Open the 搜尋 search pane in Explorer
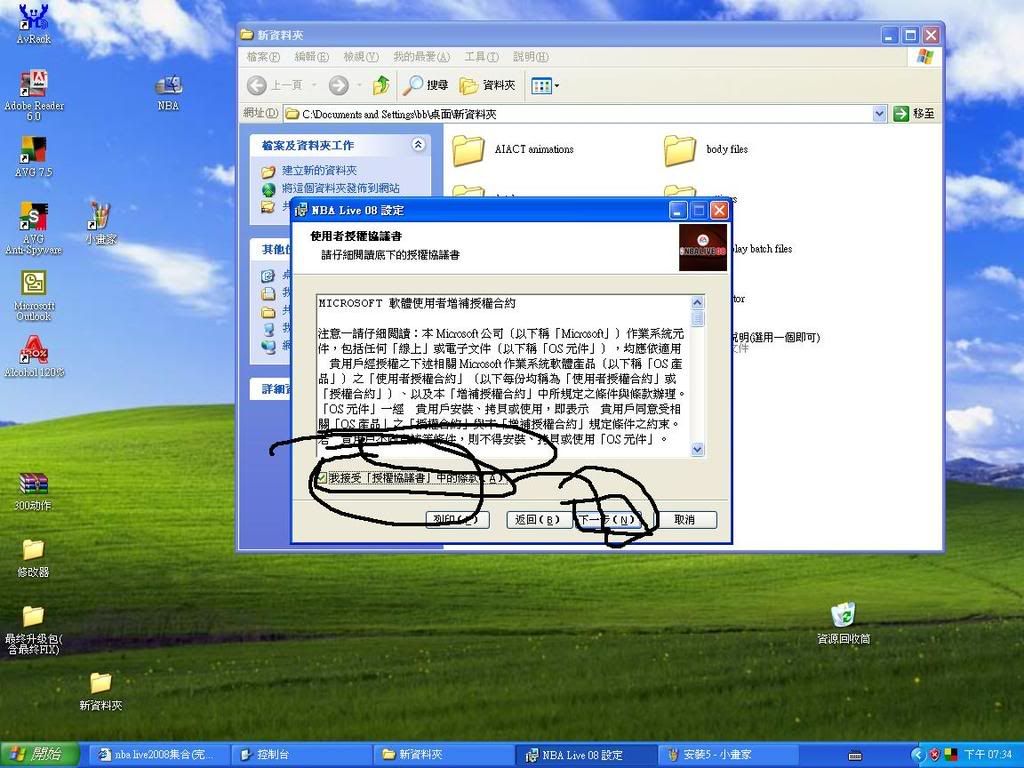Viewport: 1024px width, 768px height. pos(426,85)
